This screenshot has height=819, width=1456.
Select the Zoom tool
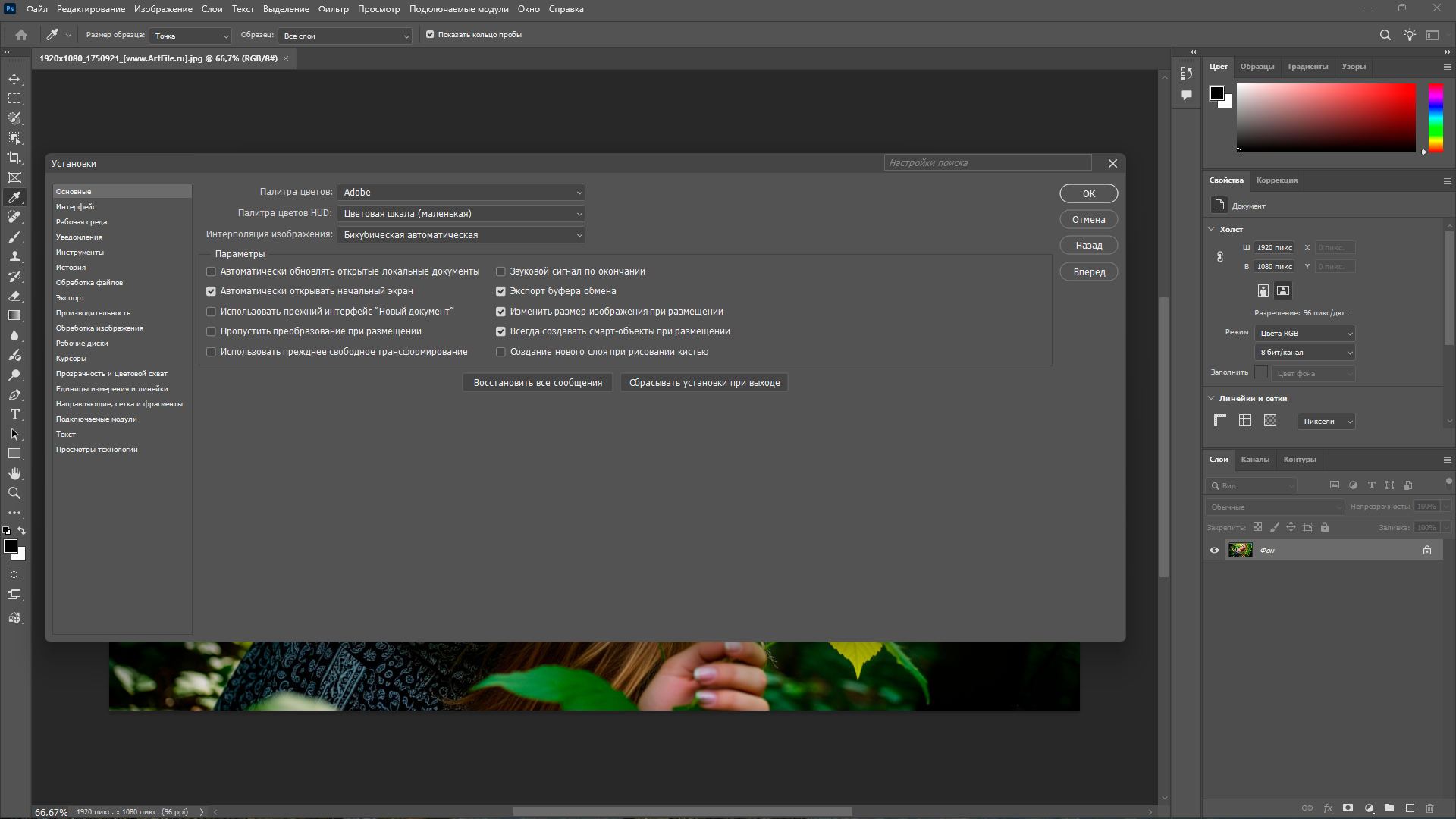point(14,493)
